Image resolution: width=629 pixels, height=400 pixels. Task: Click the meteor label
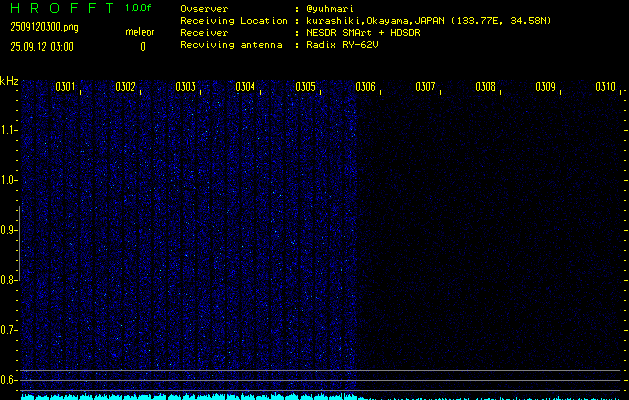(140, 32)
